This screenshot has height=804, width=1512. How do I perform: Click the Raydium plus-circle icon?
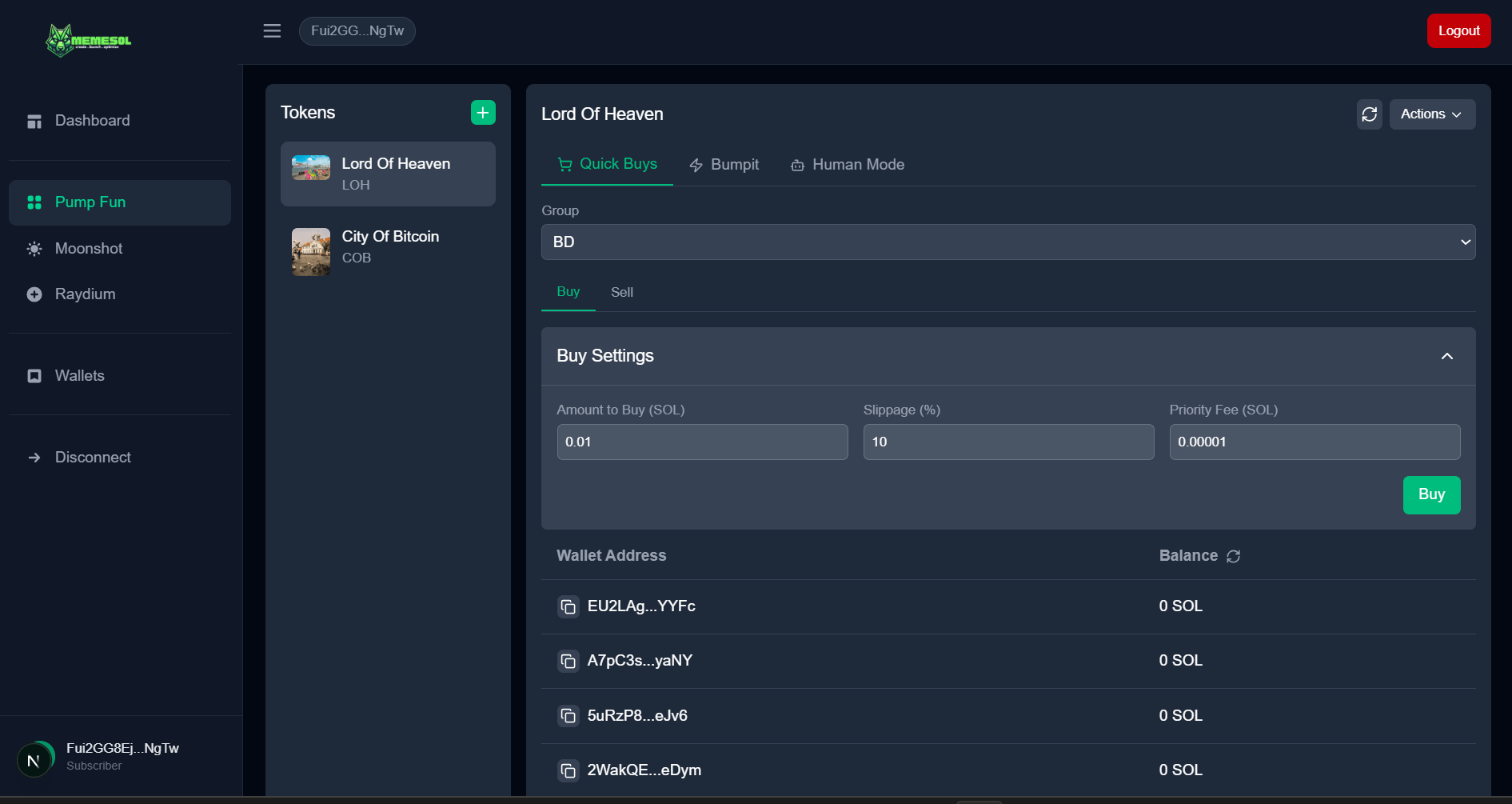[34, 294]
